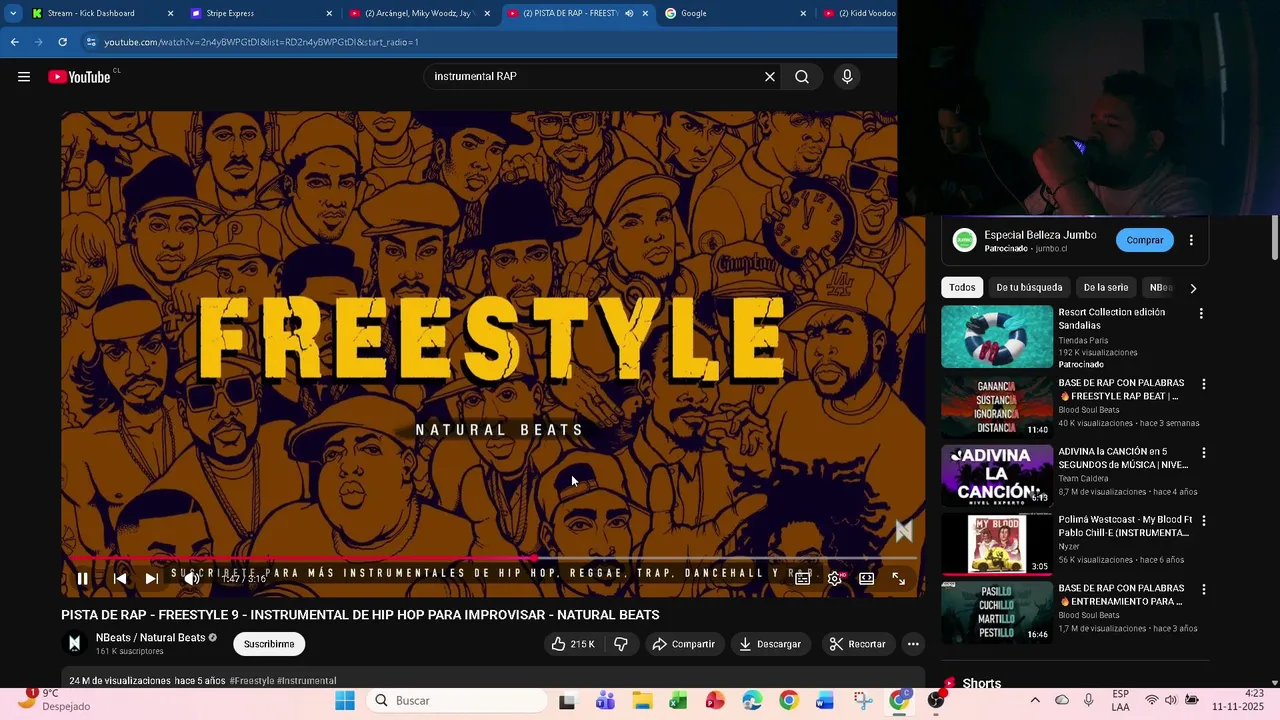
Task: Click the #Instrumental hashtag
Action: click(x=307, y=681)
